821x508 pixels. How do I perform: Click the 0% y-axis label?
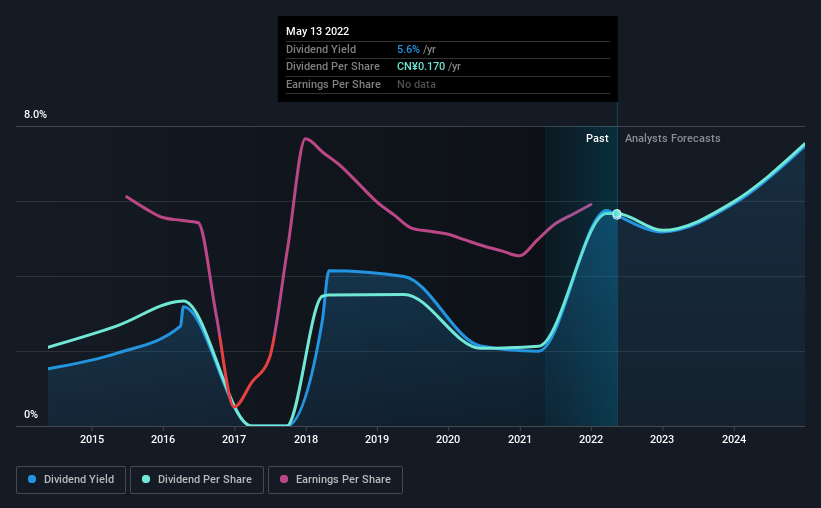point(31,414)
